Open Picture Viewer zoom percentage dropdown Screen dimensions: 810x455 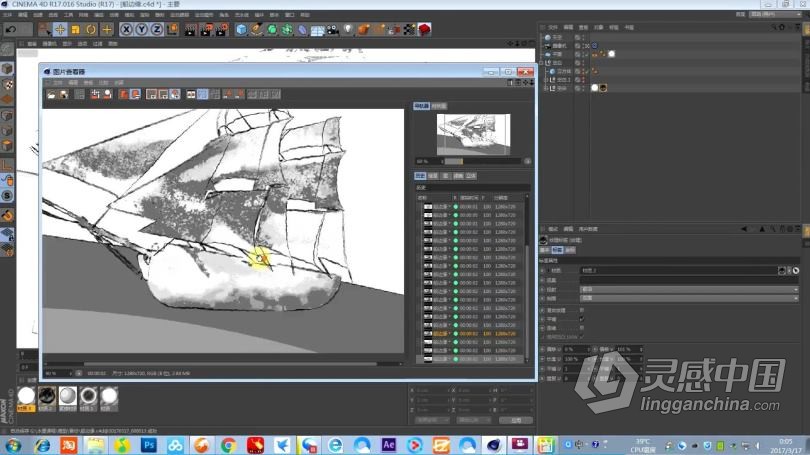pyautogui.click(x=58, y=373)
